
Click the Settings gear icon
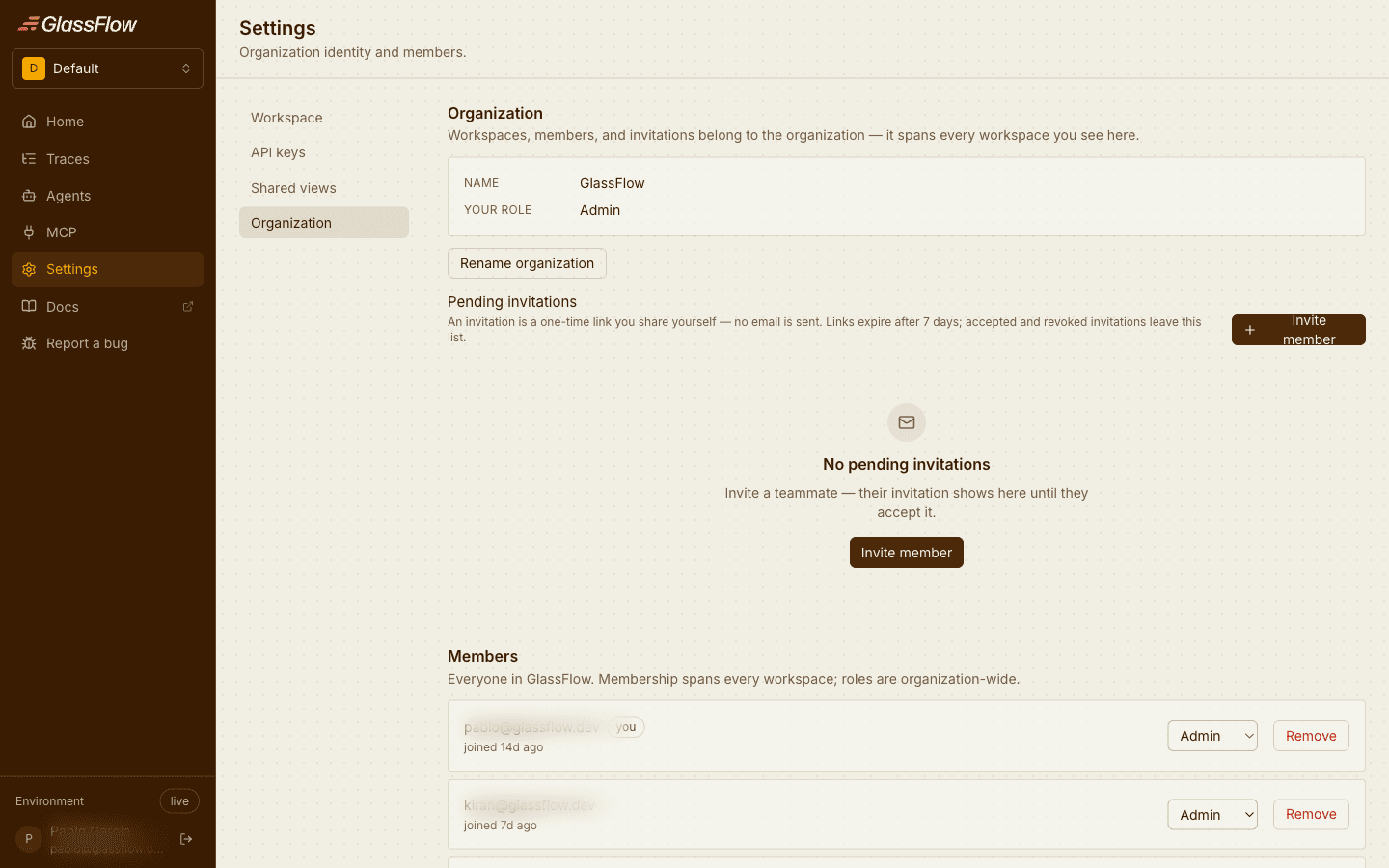(x=29, y=269)
